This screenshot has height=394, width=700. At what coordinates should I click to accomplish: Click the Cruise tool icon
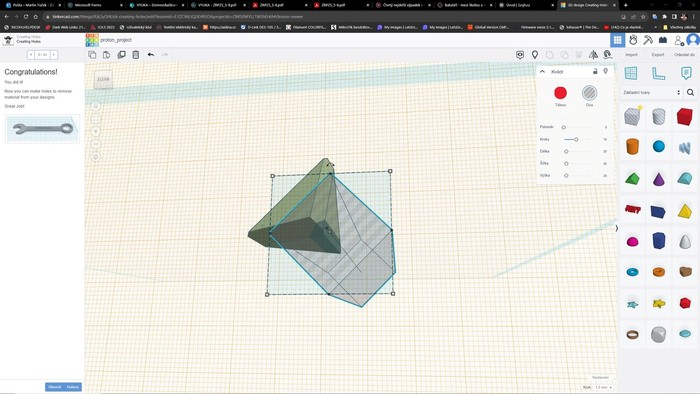608,54
